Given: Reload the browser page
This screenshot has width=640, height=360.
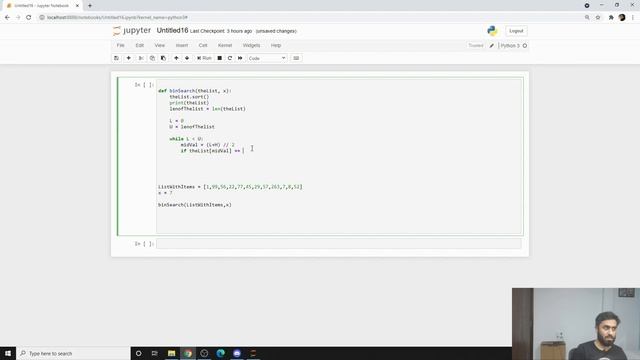Looking at the screenshot, I should click(29, 18).
